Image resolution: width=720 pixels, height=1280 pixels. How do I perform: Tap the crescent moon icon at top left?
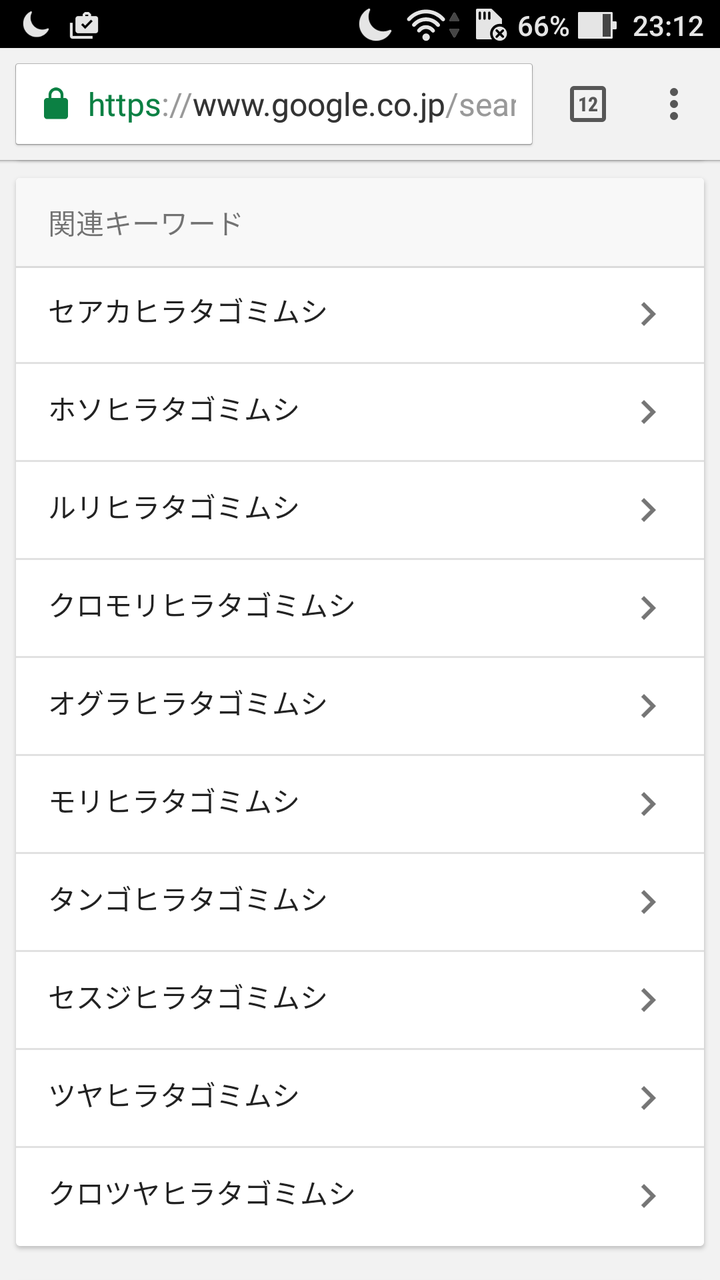[35, 24]
